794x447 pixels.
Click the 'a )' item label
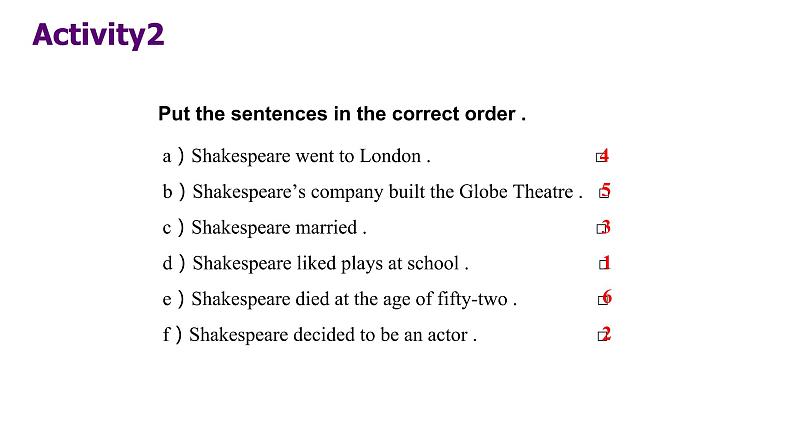click(173, 156)
